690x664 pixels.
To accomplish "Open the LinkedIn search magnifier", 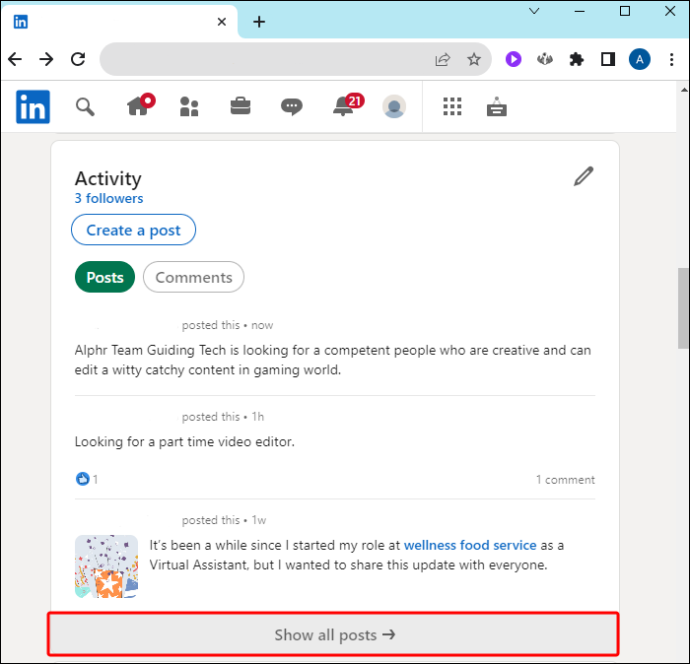I will pyautogui.click(x=85, y=107).
